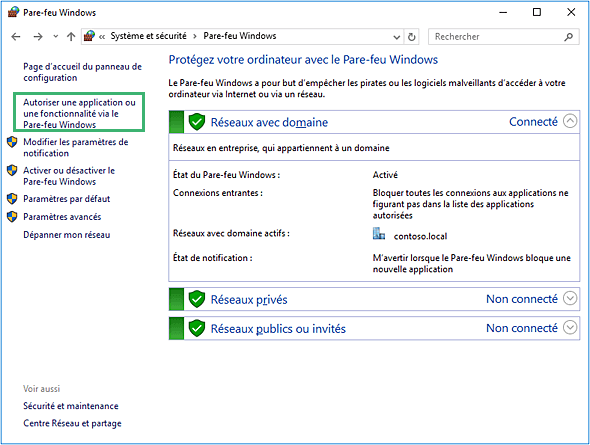Click Voir aussi label
This screenshot has width=590, height=445.
pos(41,389)
